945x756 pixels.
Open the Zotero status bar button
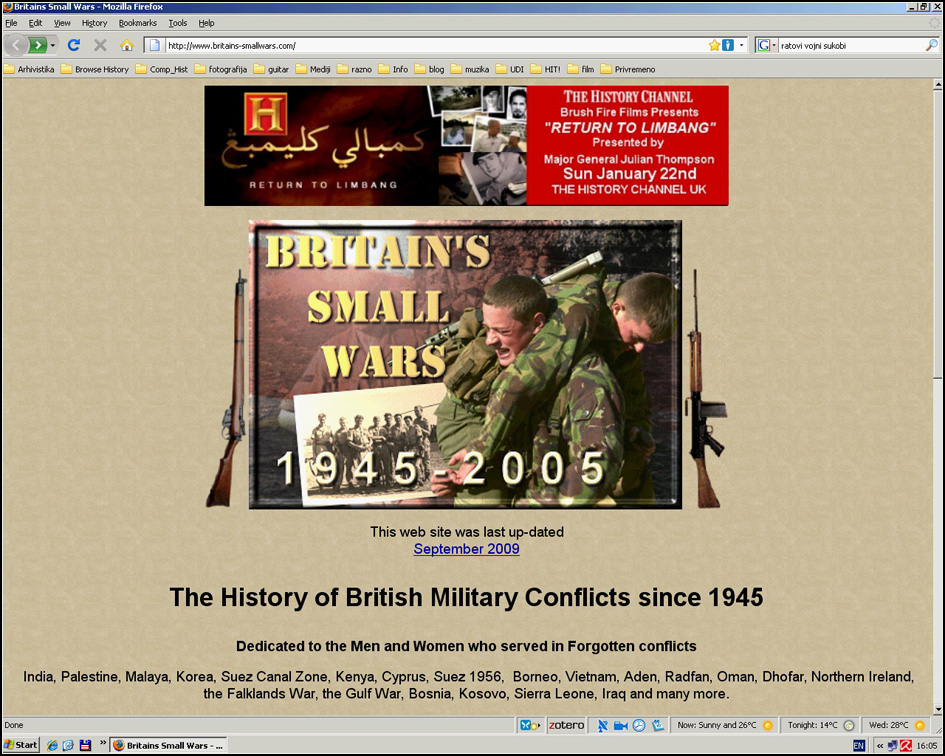(566, 725)
